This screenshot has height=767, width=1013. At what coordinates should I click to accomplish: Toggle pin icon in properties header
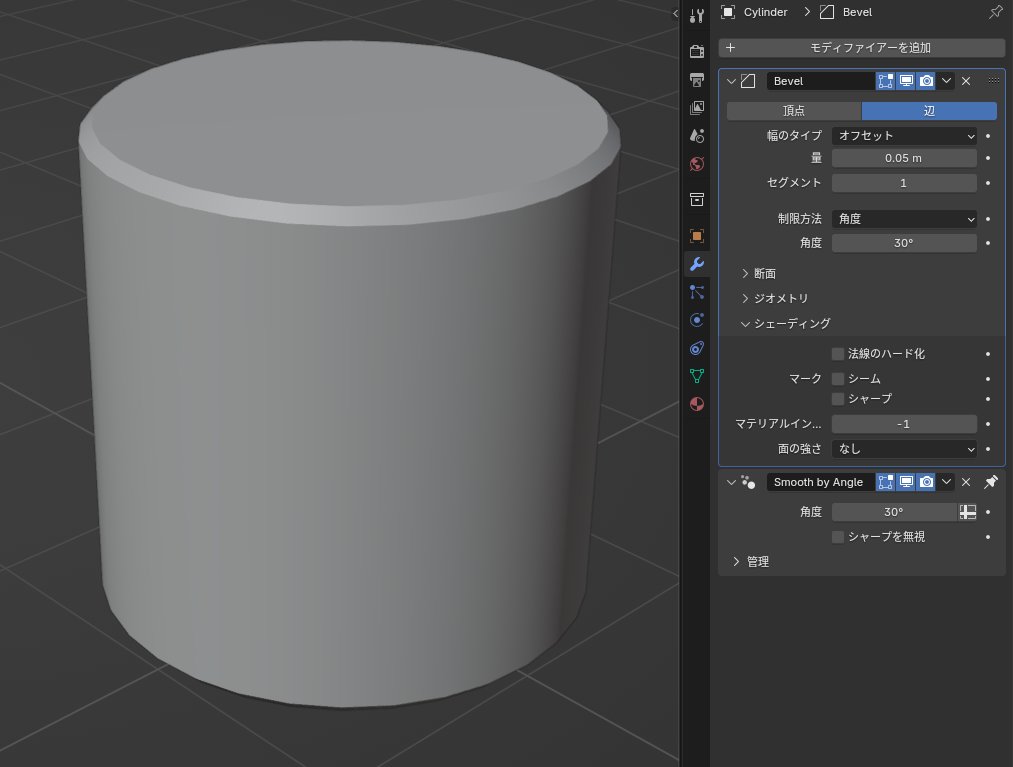tap(995, 12)
